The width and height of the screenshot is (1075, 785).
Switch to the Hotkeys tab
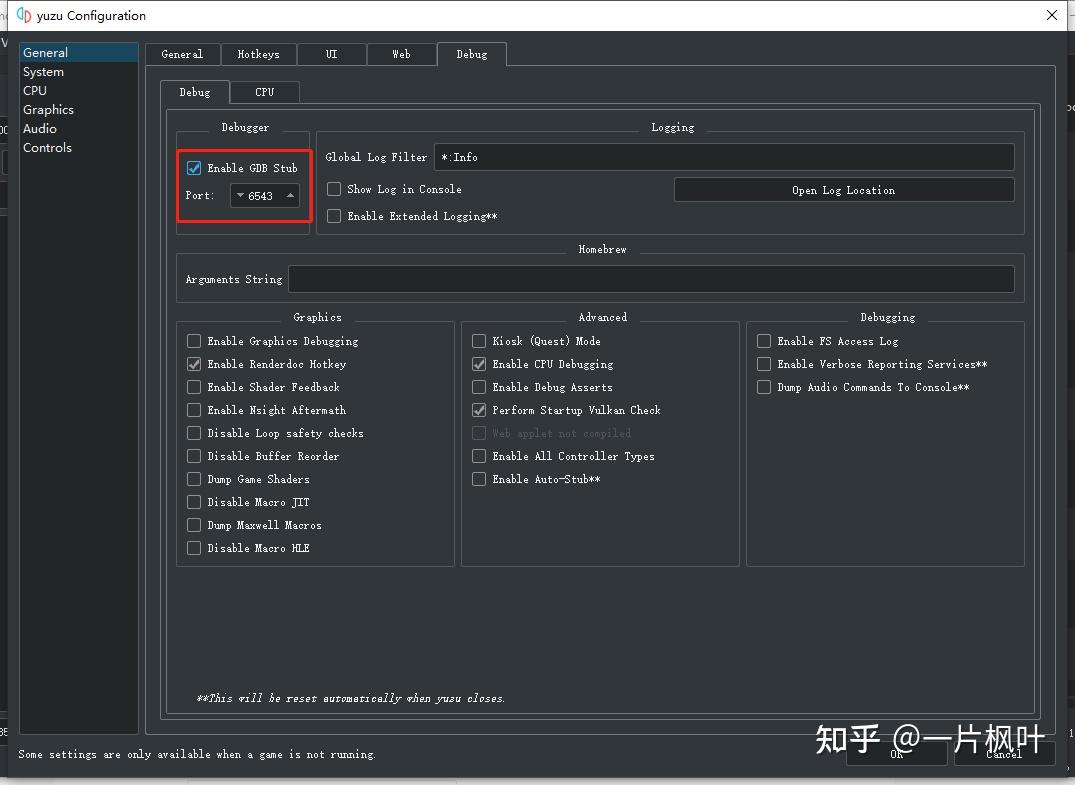click(x=258, y=54)
